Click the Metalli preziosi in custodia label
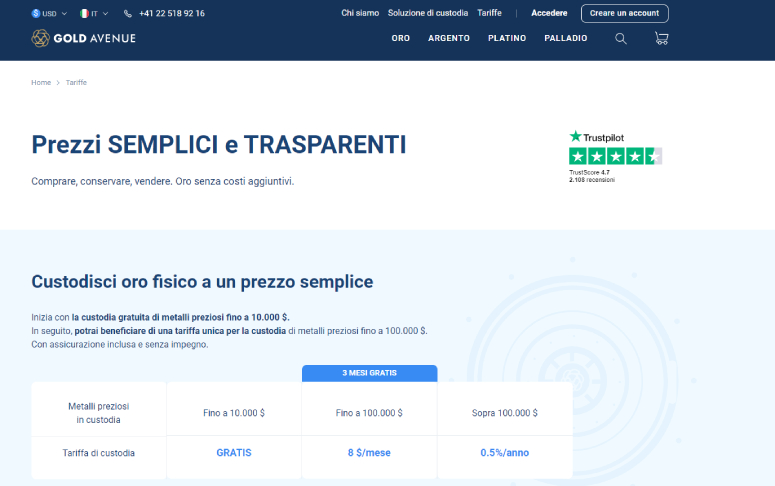 pos(98,413)
